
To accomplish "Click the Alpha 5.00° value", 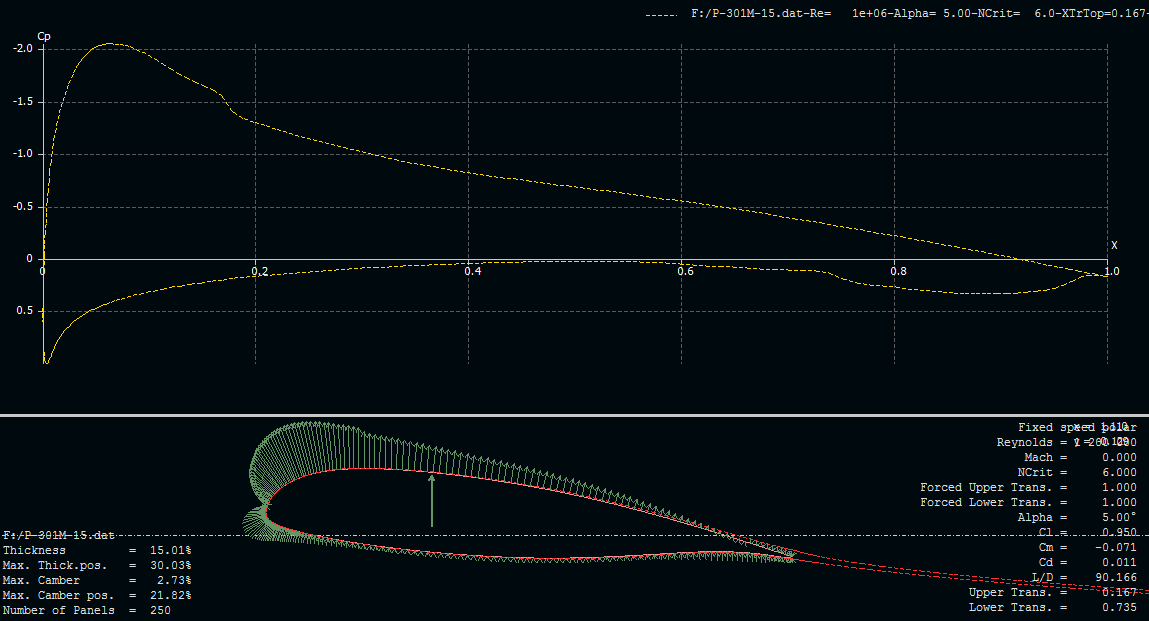I will [x=1118, y=517].
